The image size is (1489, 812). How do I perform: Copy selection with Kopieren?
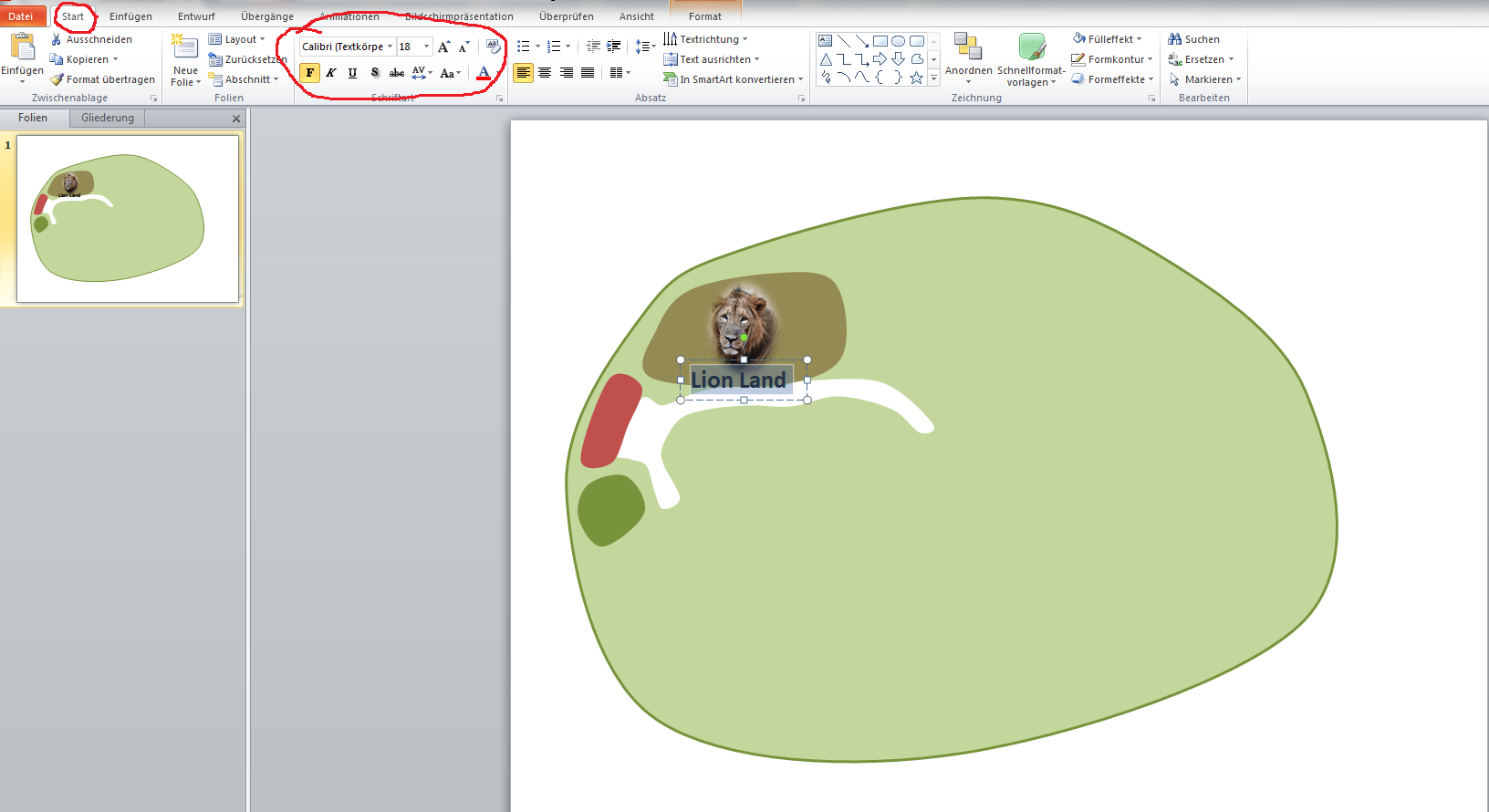tap(84, 59)
